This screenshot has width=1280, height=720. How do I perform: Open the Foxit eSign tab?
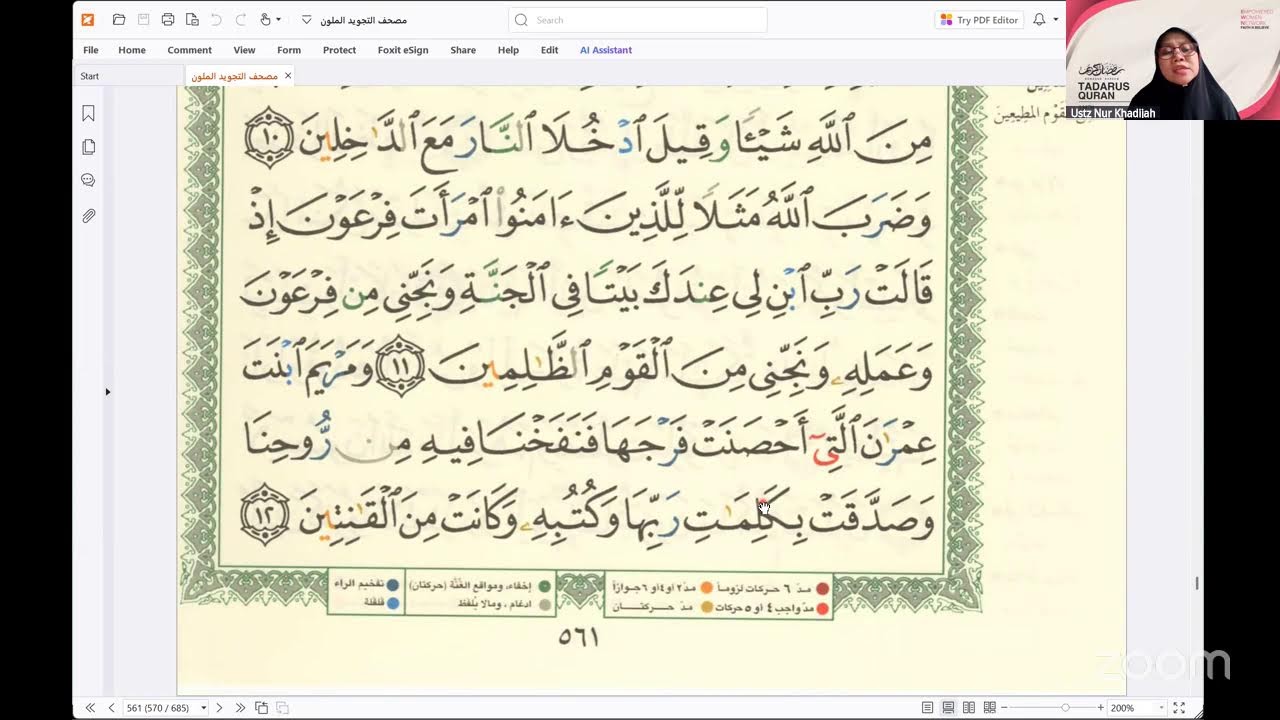pos(403,50)
